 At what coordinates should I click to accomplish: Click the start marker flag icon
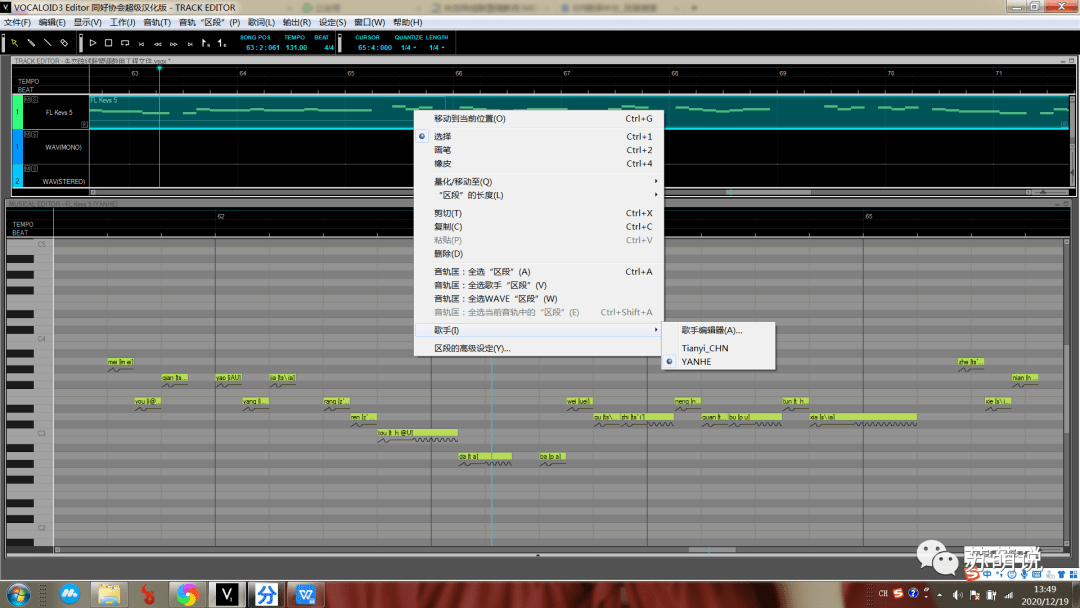[205, 43]
